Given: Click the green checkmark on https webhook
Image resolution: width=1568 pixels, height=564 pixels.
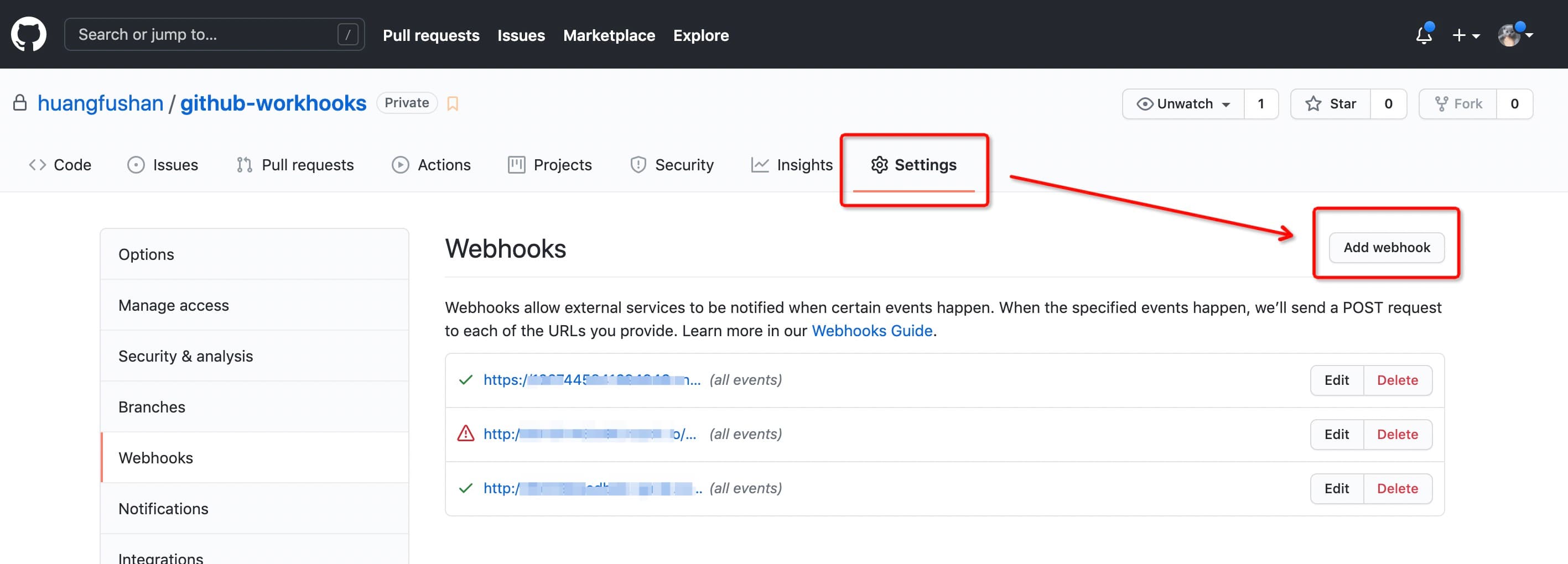Looking at the screenshot, I should click(466, 380).
